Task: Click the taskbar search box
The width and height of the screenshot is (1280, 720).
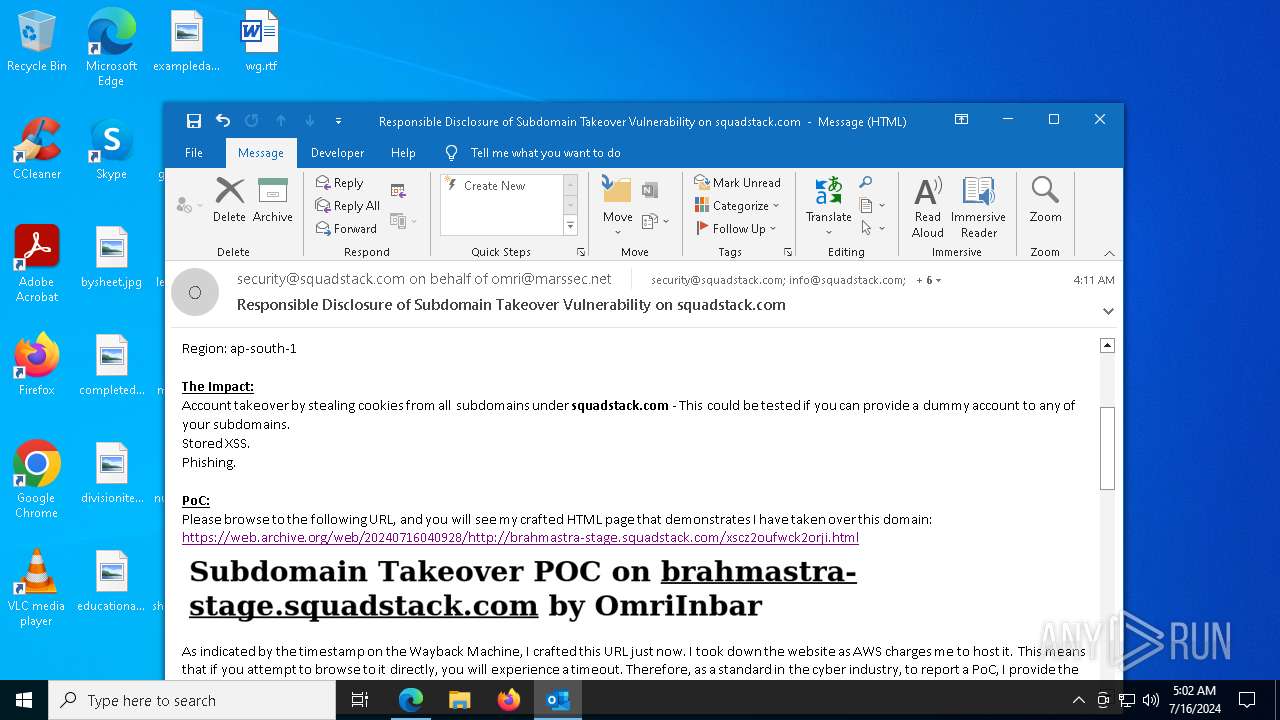Action: pyautogui.click(x=192, y=700)
